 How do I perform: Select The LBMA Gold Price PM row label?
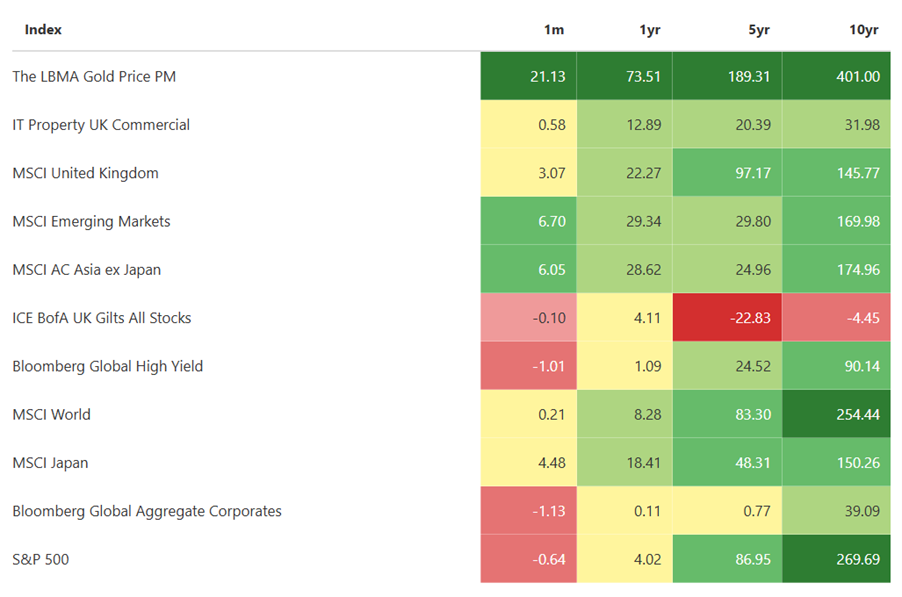[94, 77]
